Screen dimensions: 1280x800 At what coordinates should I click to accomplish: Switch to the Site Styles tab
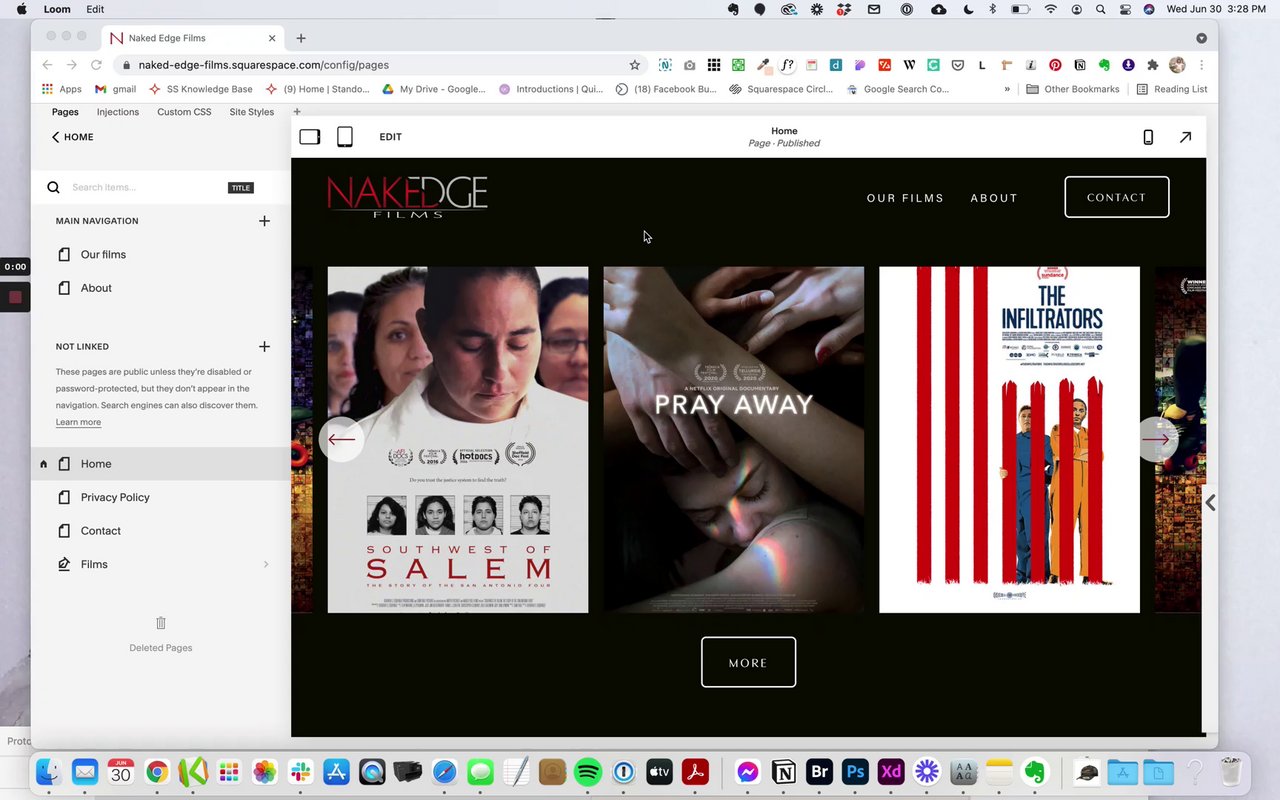coord(252,112)
